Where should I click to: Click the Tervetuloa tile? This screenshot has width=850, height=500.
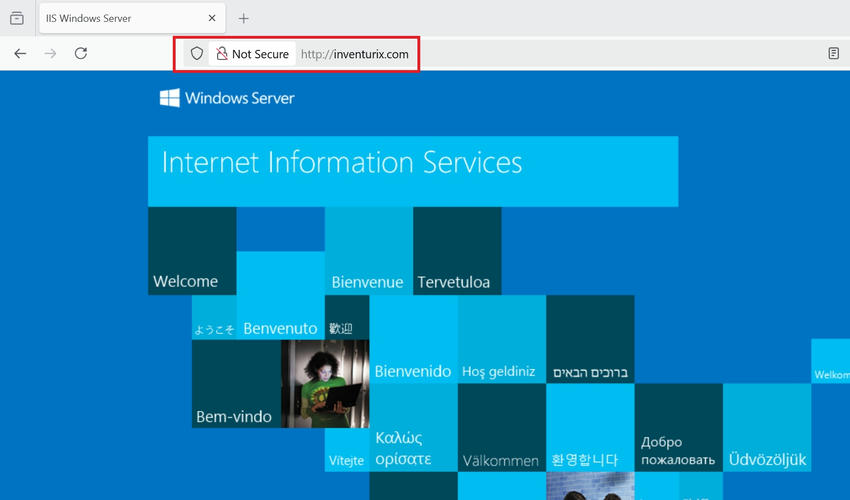click(457, 251)
